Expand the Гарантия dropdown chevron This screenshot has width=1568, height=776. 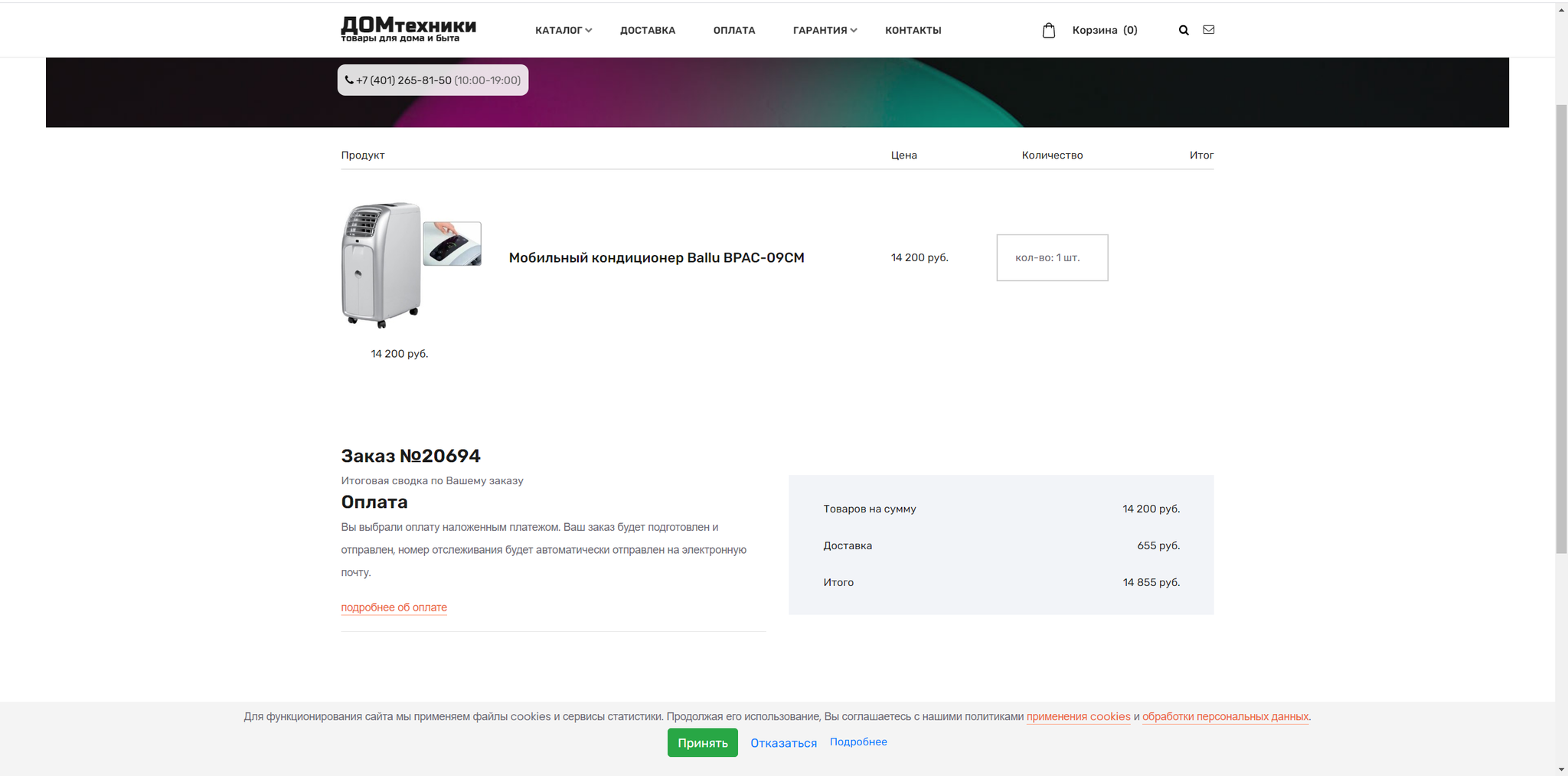[854, 31]
